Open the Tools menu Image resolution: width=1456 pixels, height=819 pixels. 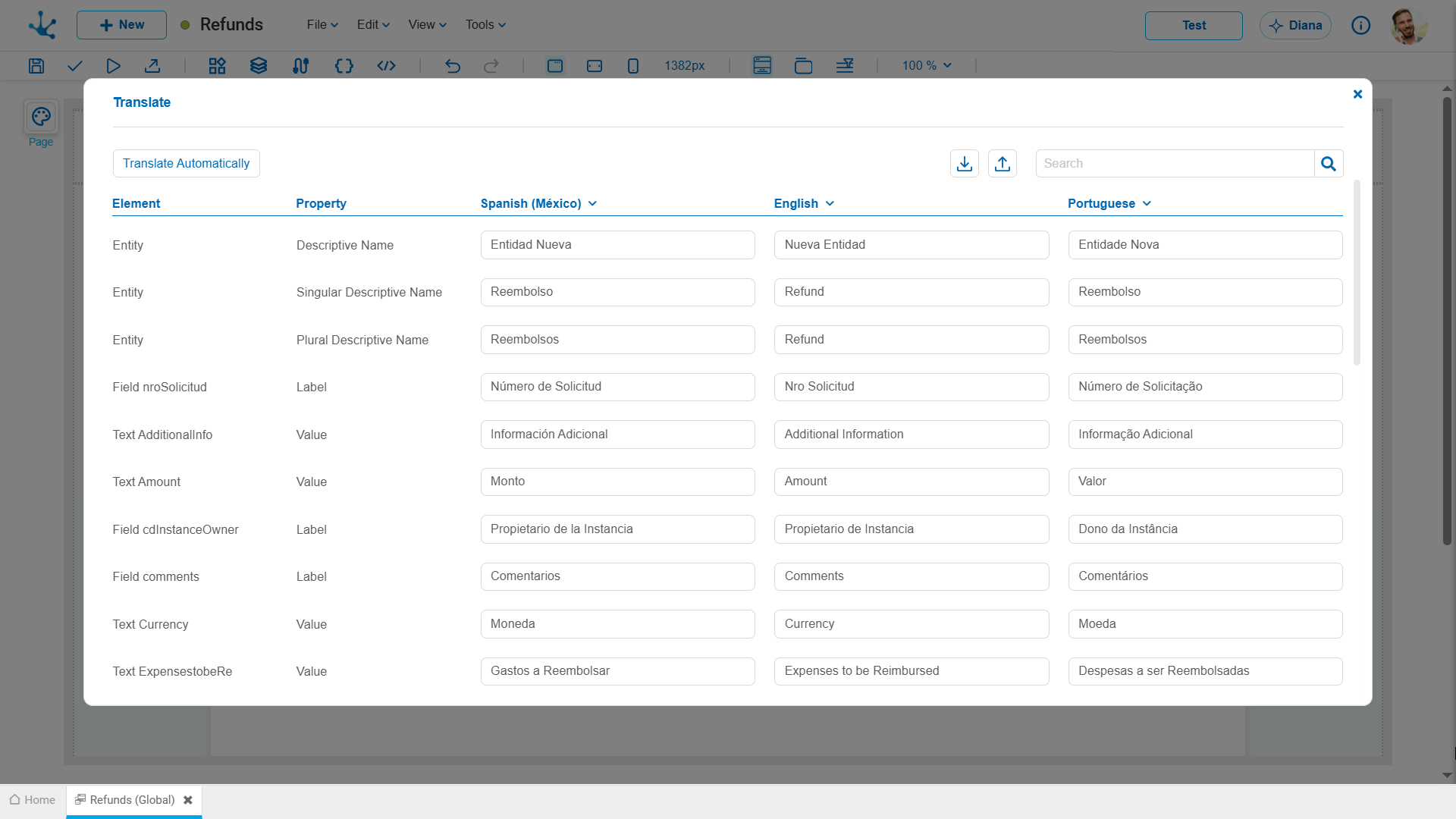tap(485, 25)
